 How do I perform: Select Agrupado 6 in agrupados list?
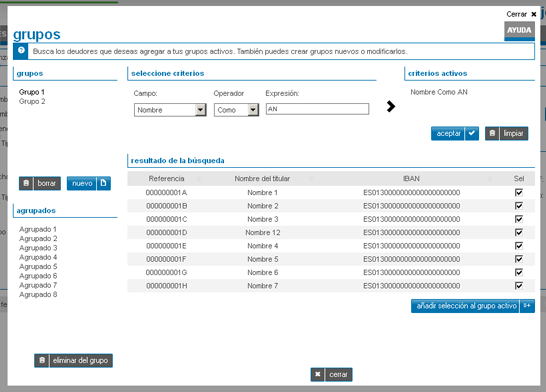pos(38,276)
